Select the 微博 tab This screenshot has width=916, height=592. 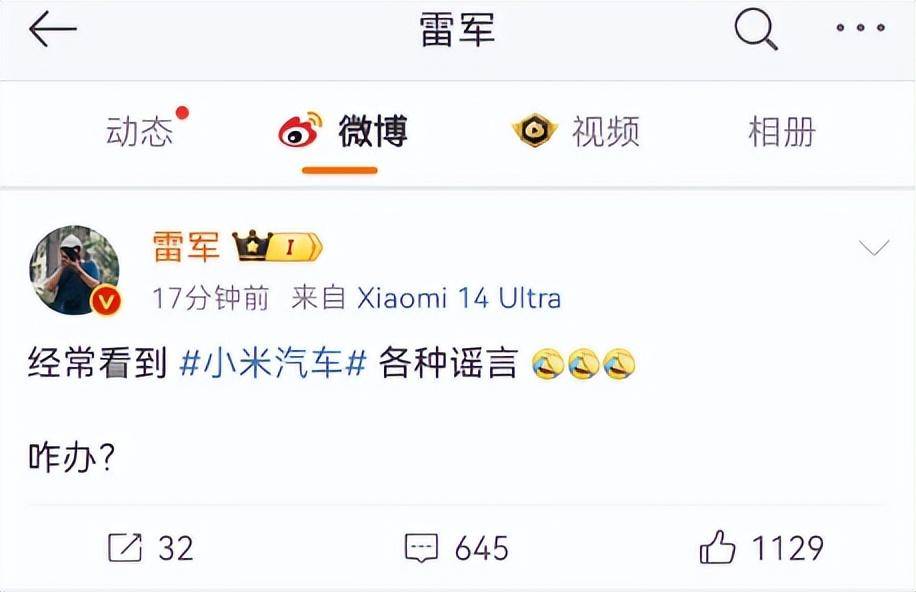(x=373, y=130)
